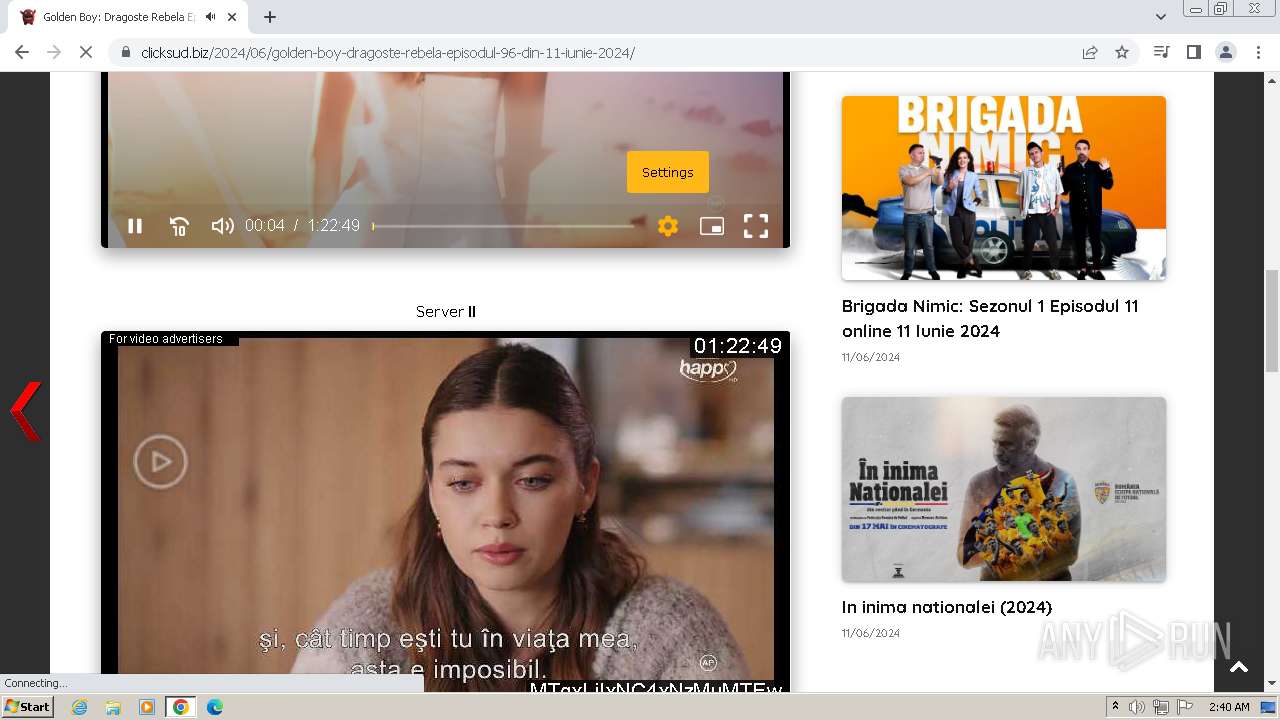
Task: Launch Internet Explorer from taskbar
Action: [x=79, y=707]
